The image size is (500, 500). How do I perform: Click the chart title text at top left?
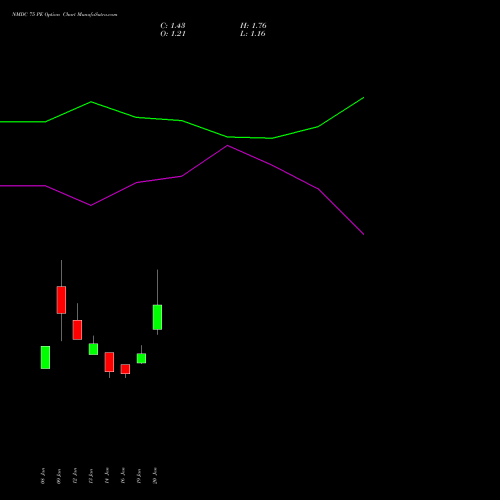coord(64,15)
